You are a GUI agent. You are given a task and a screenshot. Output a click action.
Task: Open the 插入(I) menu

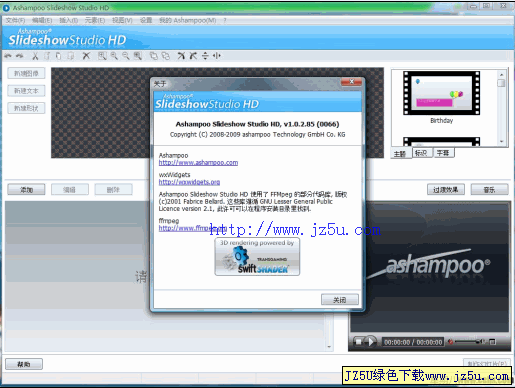69,21
